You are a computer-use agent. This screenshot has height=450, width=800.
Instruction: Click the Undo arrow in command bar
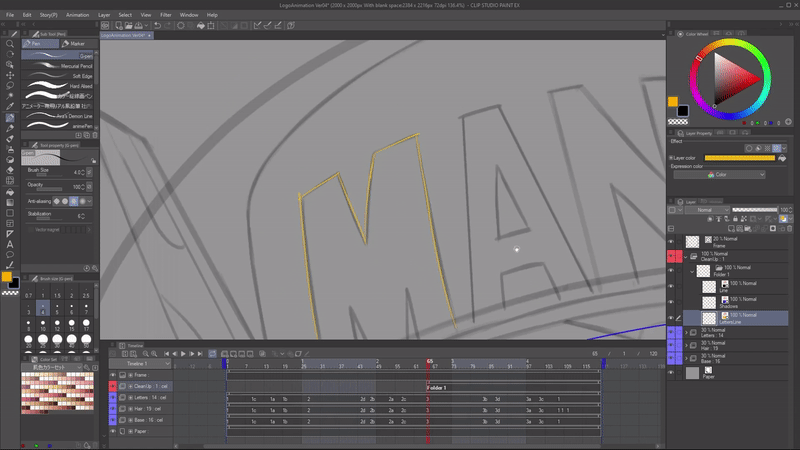pyautogui.click(x=158, y=26)
